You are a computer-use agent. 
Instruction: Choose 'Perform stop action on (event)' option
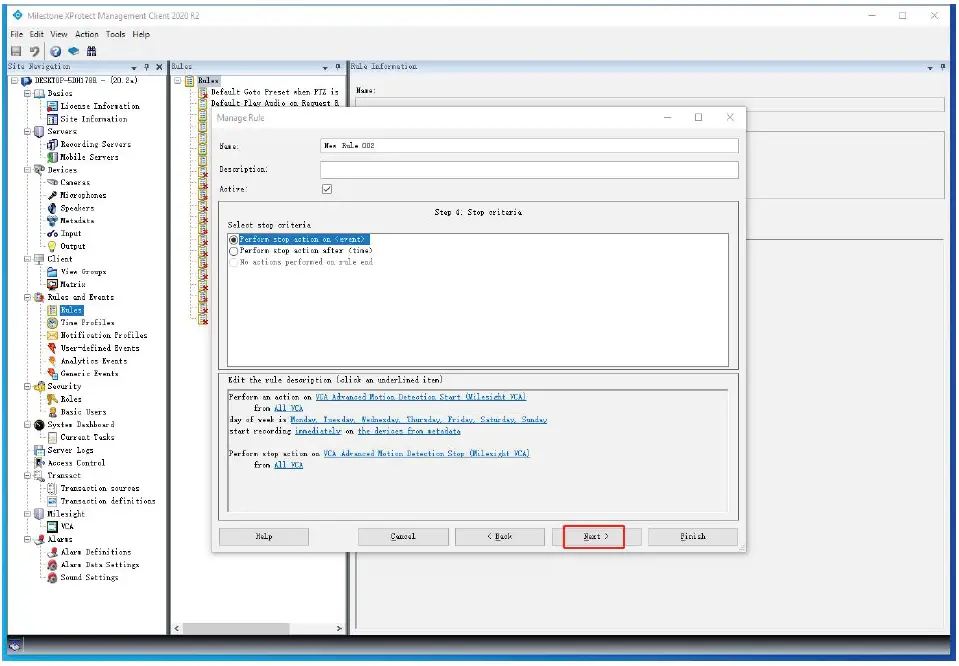pyautogui.click(x=235, y=239)
